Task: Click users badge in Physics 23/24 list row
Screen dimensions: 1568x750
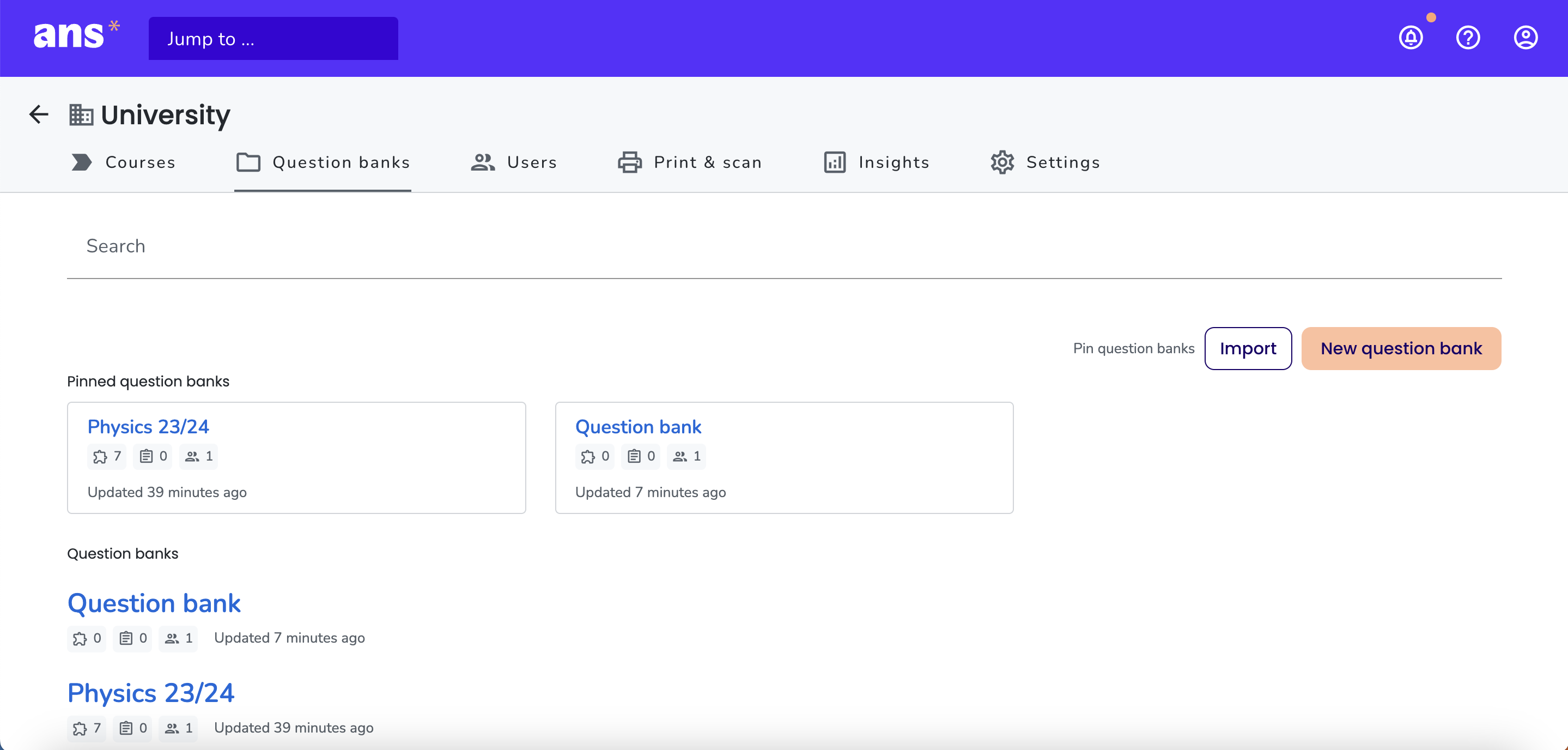Action: (178, 729)
